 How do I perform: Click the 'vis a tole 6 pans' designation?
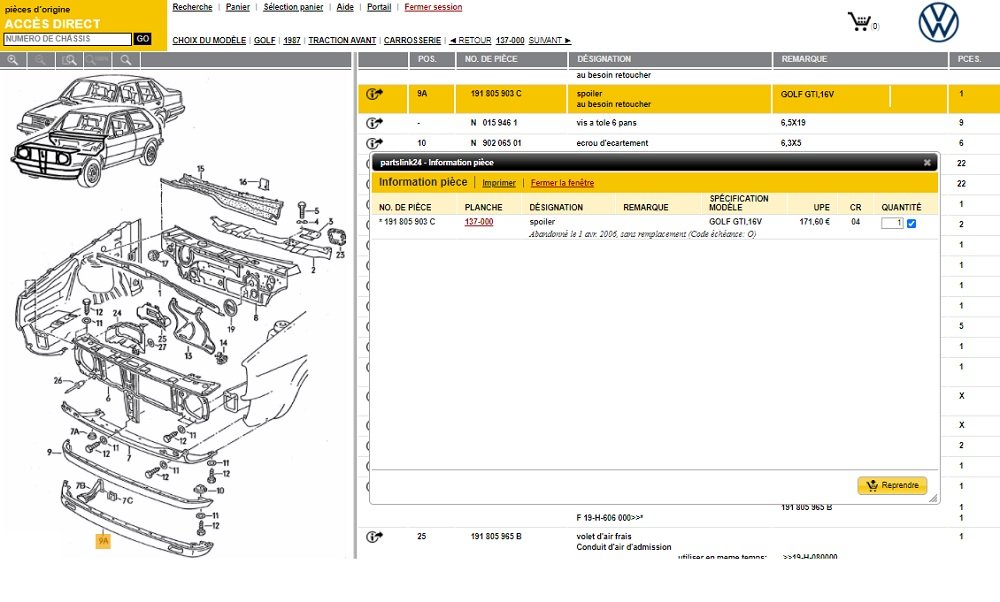coord(607,123)
